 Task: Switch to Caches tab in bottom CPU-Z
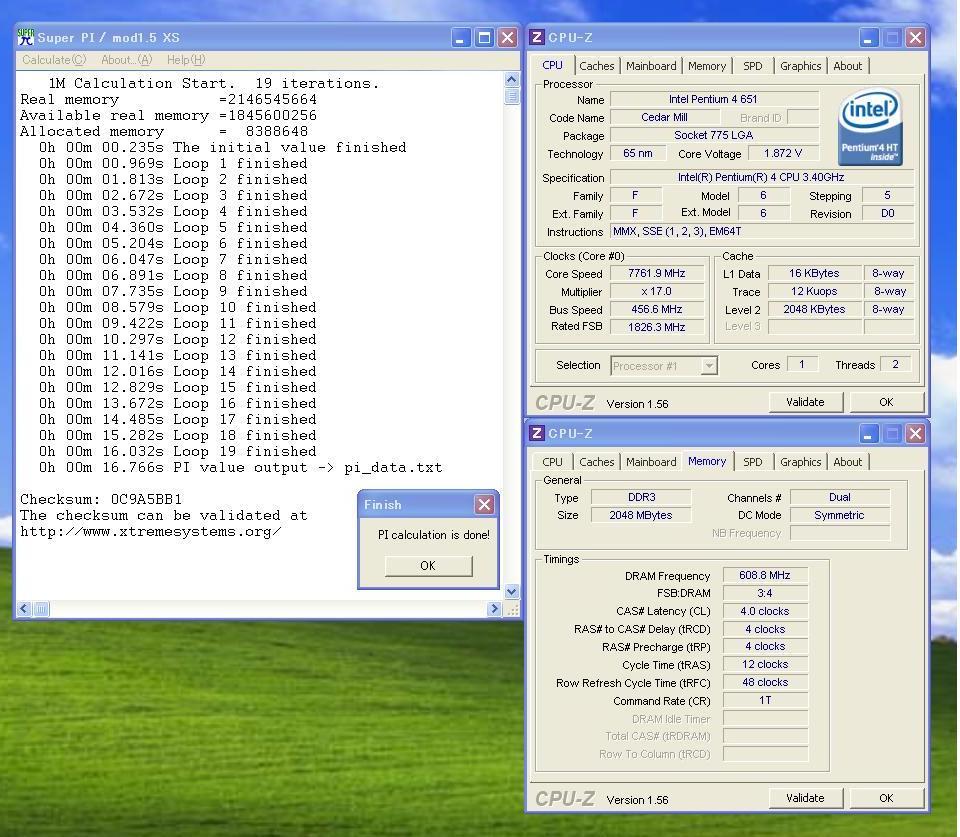tap(596, 462)
